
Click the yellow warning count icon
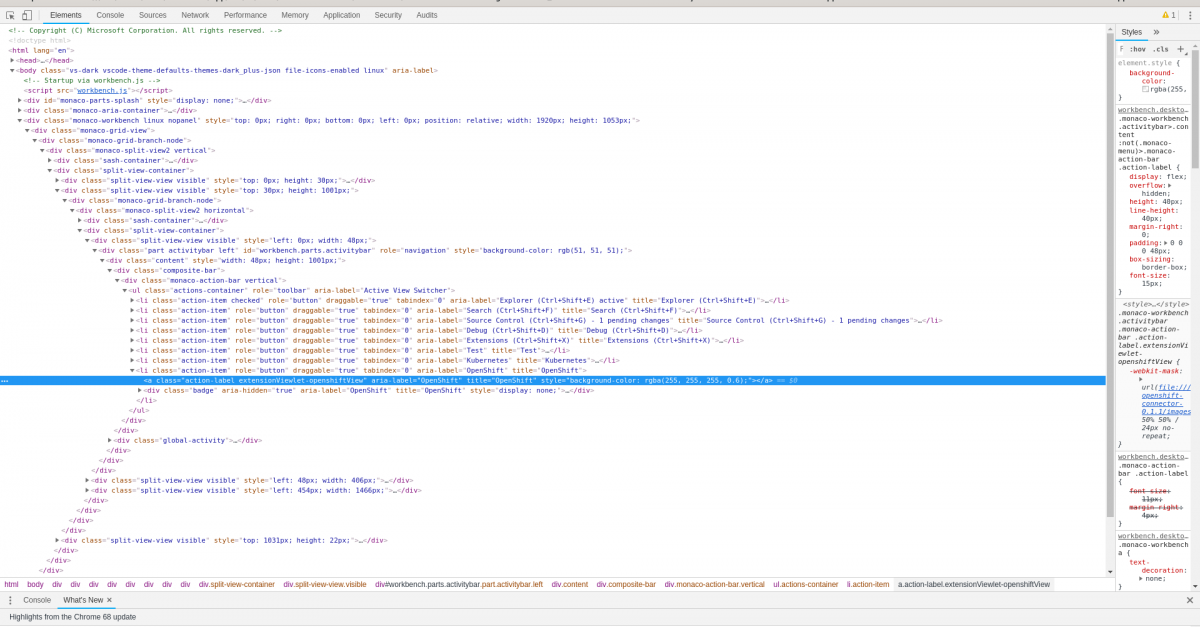(1166, 15)
